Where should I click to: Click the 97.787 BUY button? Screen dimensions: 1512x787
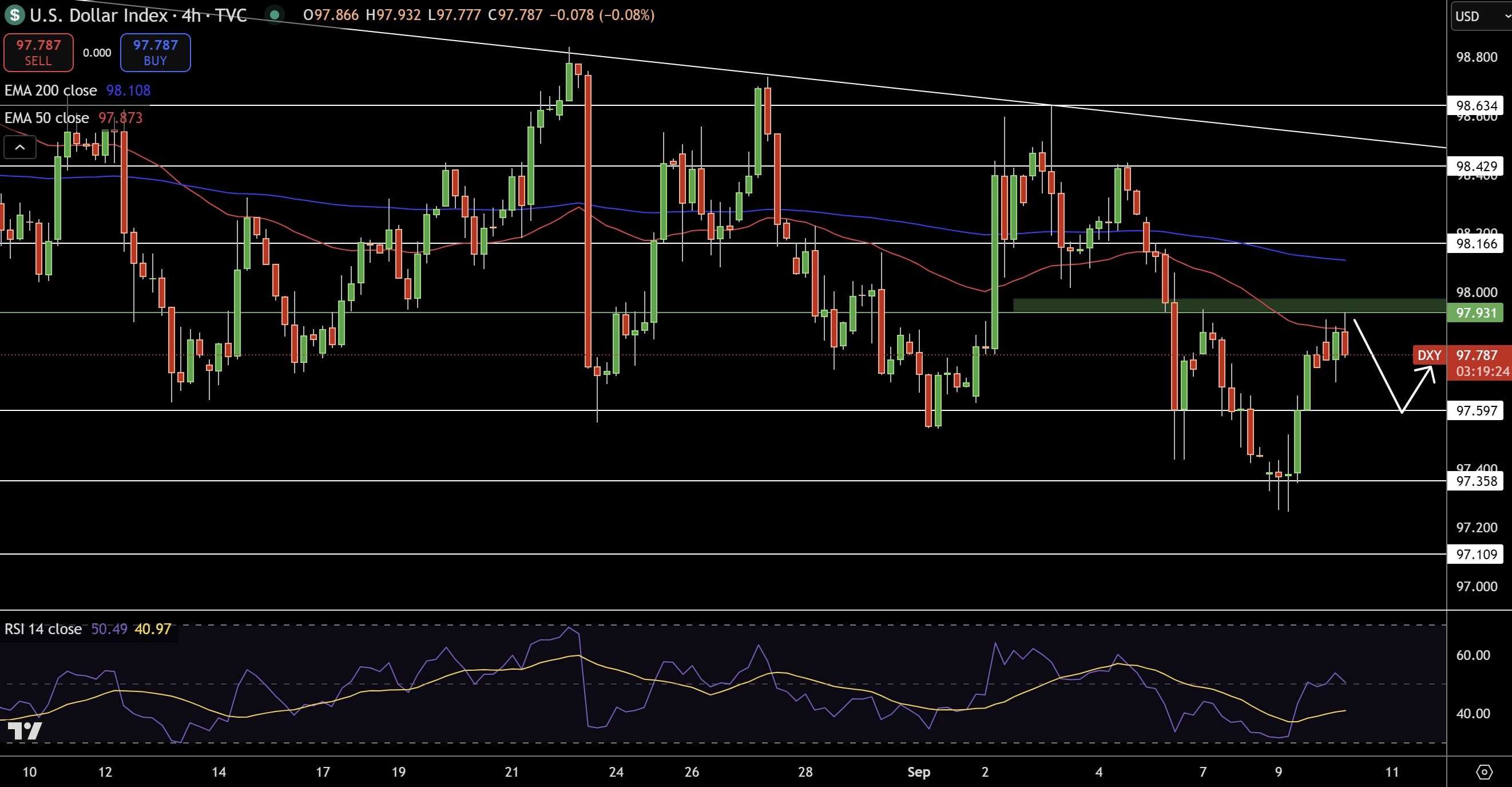156,53
